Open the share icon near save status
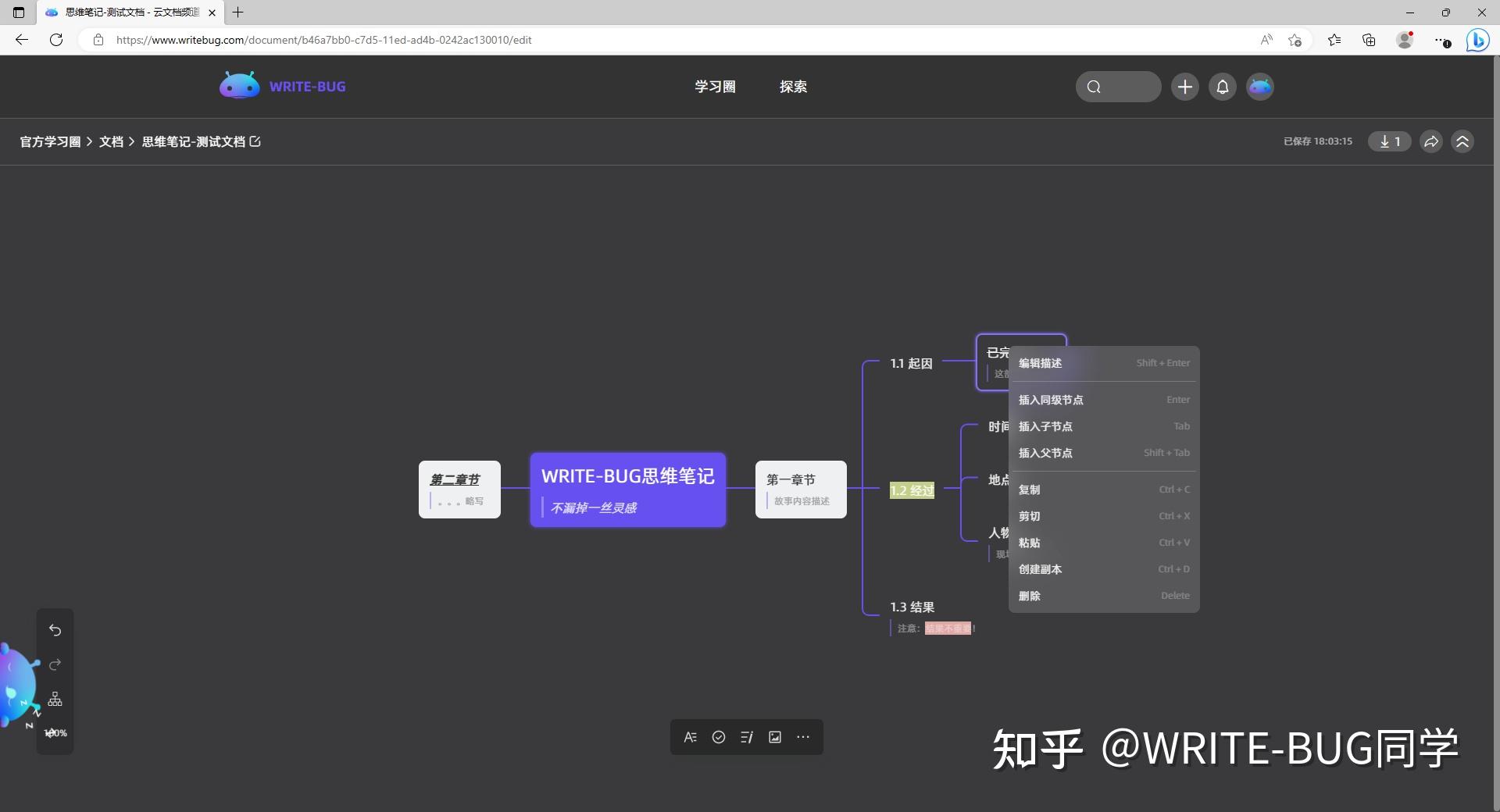The width and height of the screenshot is (1500, 812). (x=1430, y=141)
